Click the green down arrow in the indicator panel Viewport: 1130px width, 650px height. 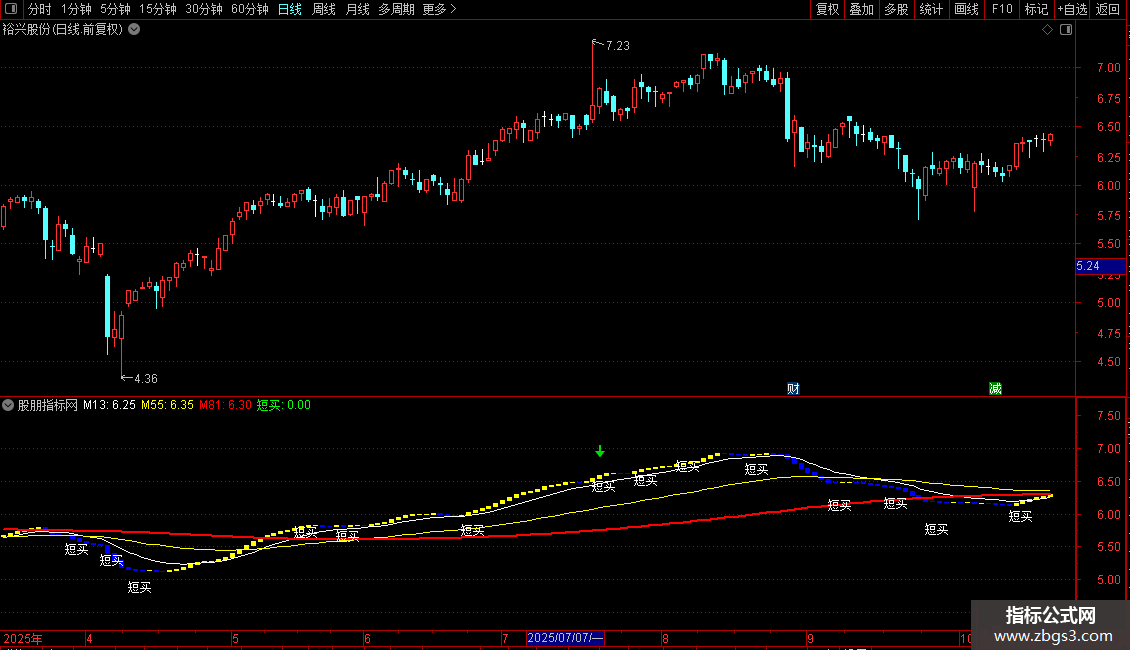click(x=600, y=451)
